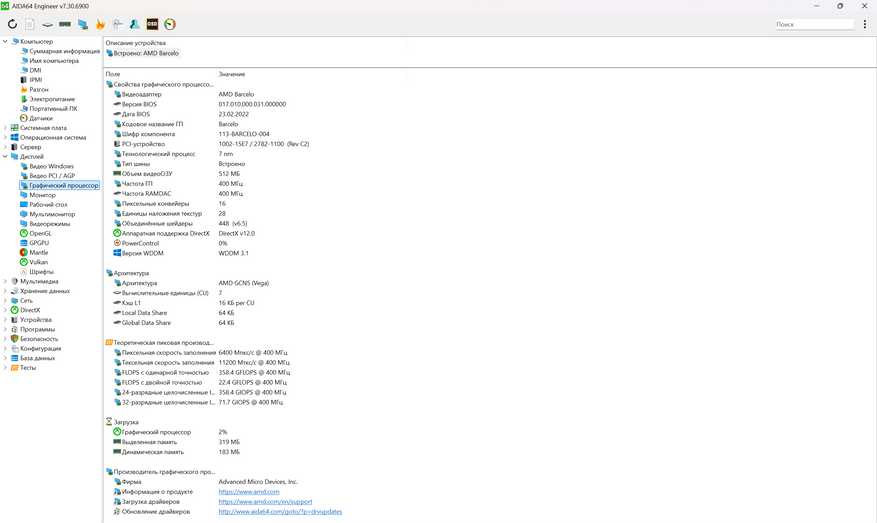Open Рабочий стол tree item
The width and height of the screenshot is (877, 523).
[x=48, y=204]
